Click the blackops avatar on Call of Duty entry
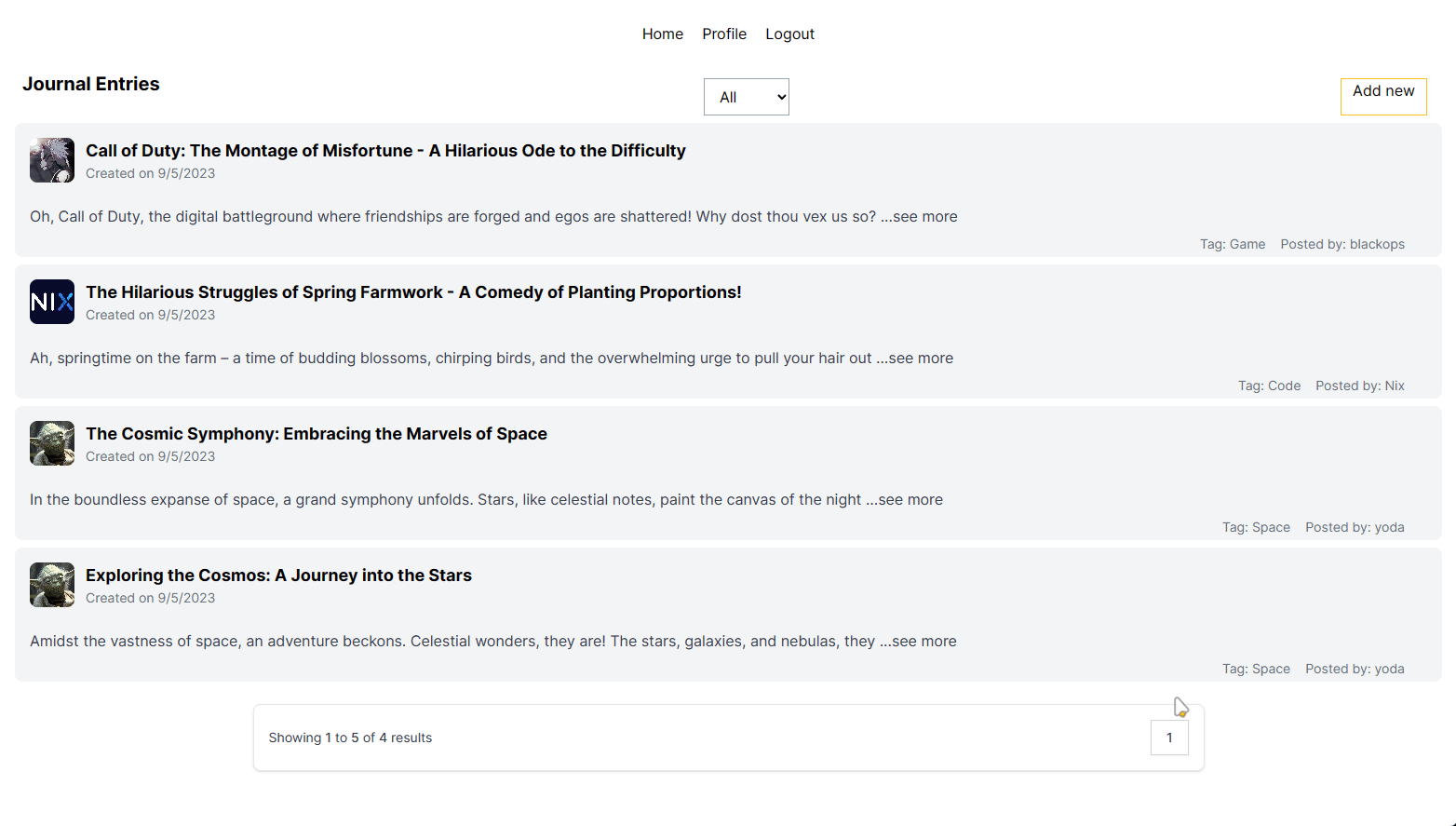 (52, 160)
